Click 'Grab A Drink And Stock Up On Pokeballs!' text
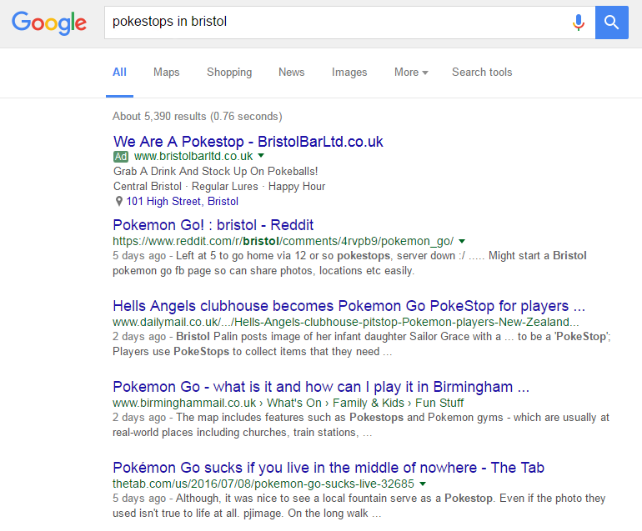Screen dimensions: 642x531 215,171
